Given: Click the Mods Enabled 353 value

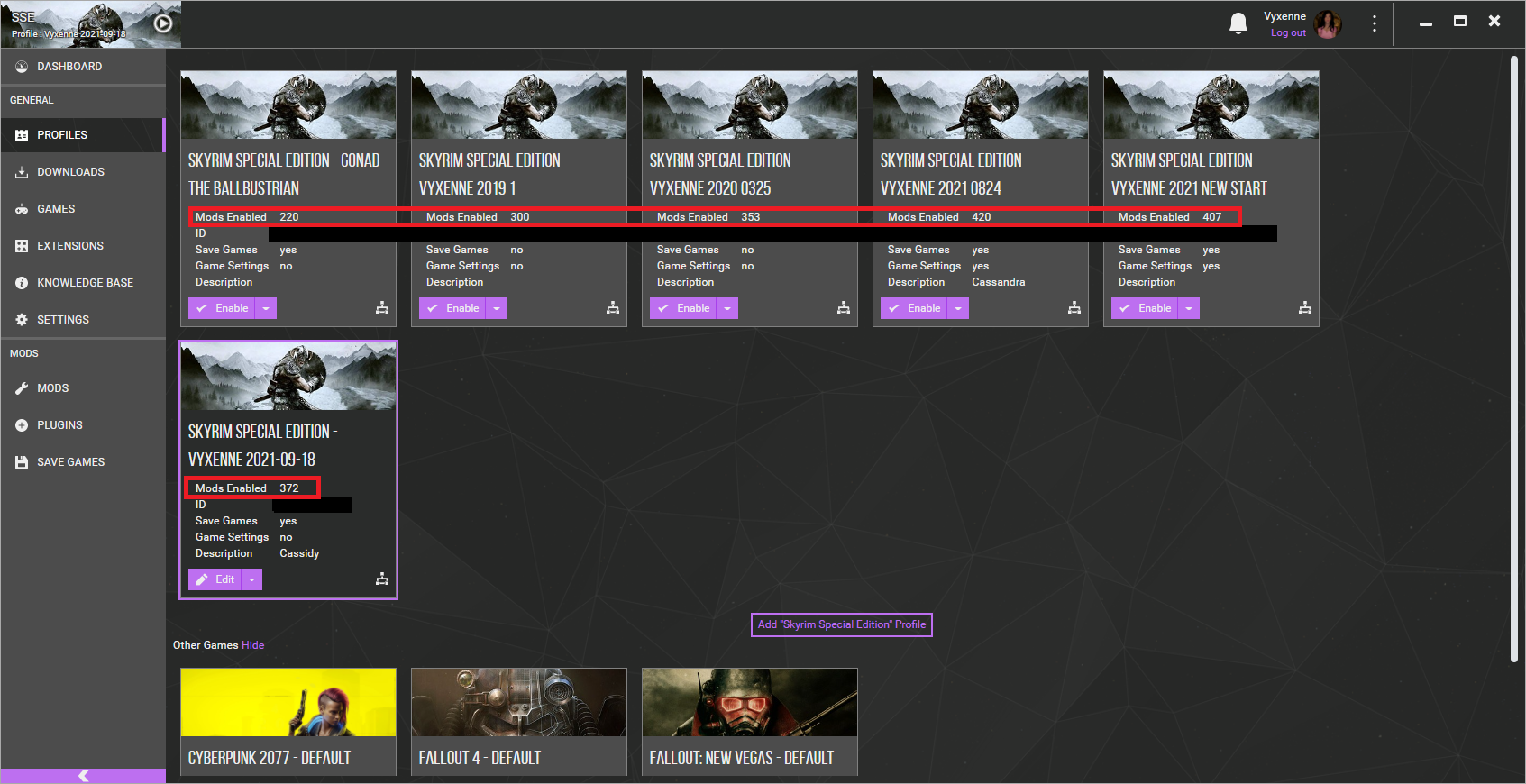Looking at the screenshot, I should (x=751, y=217).
